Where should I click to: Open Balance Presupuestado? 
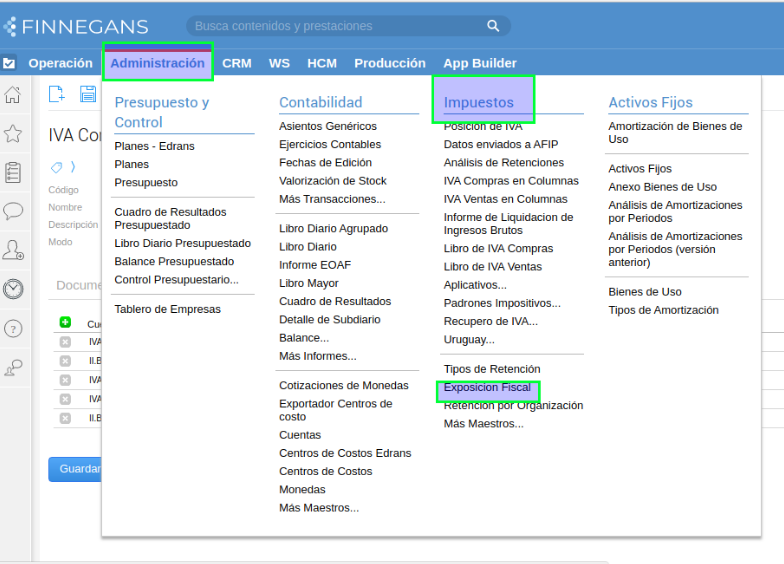coord(174,262)
